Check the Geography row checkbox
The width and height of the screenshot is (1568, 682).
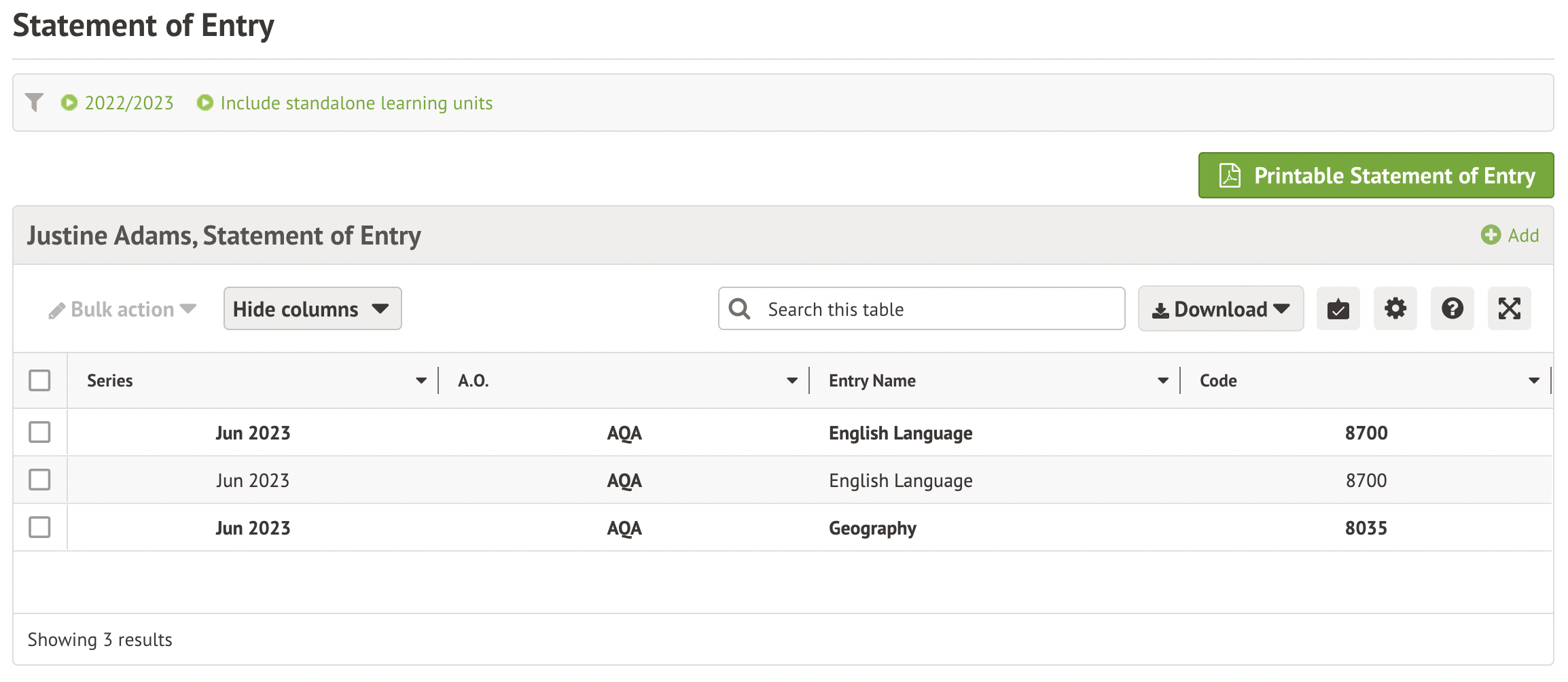pyautogui.click(x=39, y=527)
